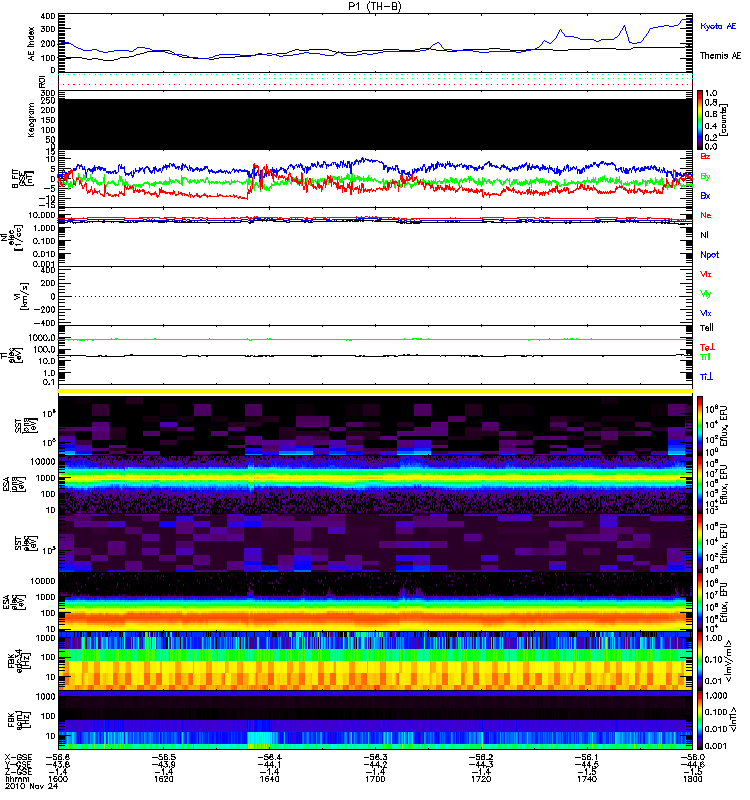Screen dimensions: 750x800
Task: Click the 1800 time tick label
Action: pyautogui.click(x=692, y=779)
